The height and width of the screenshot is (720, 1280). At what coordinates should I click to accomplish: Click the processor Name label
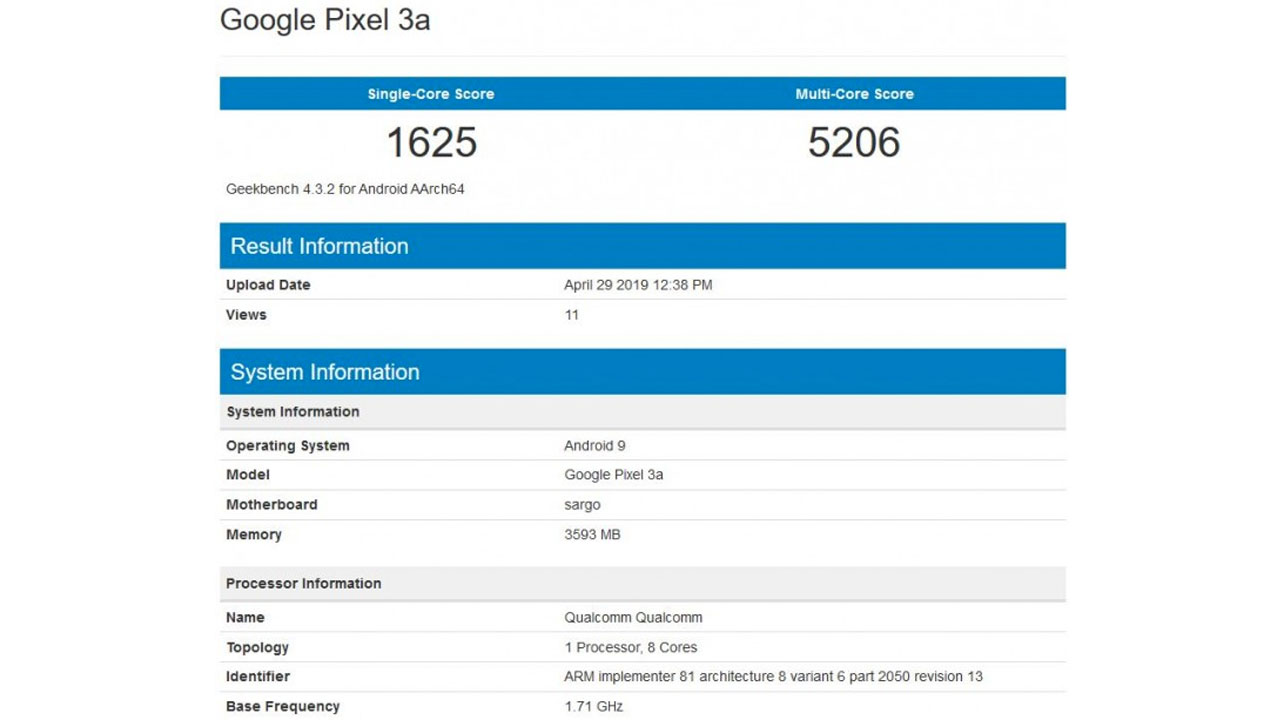coord(245,618)
